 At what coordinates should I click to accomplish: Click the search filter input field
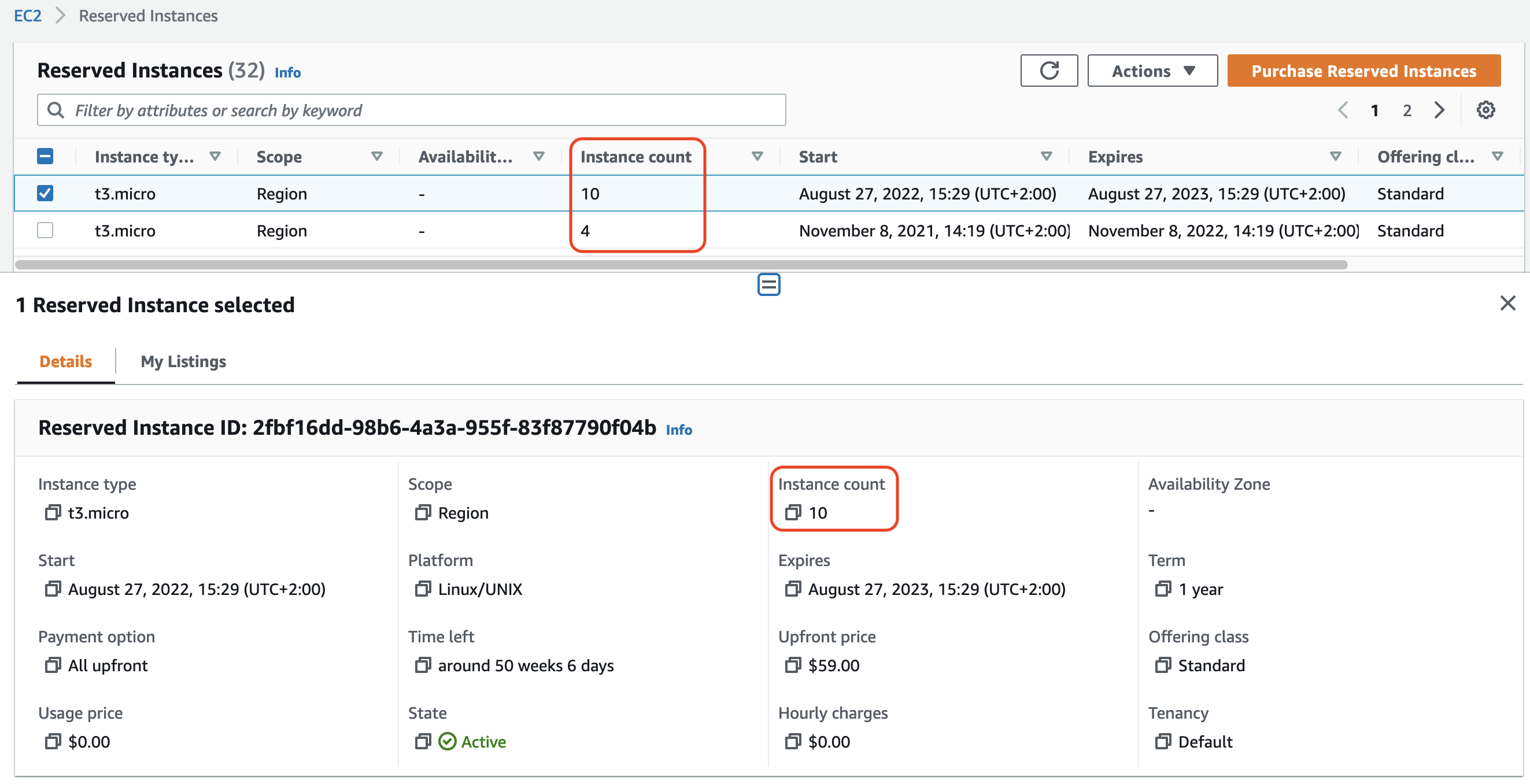pyautogui.click(x=412, y=109)
